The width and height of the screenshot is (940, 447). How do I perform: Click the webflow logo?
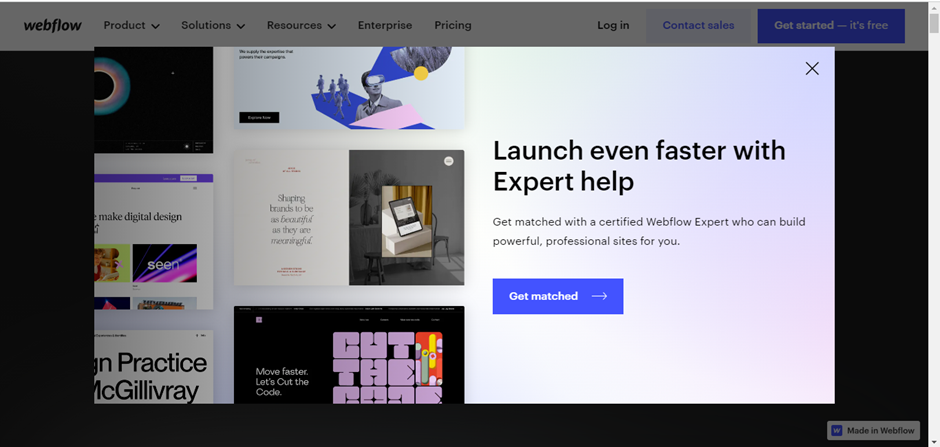[53, 26]
